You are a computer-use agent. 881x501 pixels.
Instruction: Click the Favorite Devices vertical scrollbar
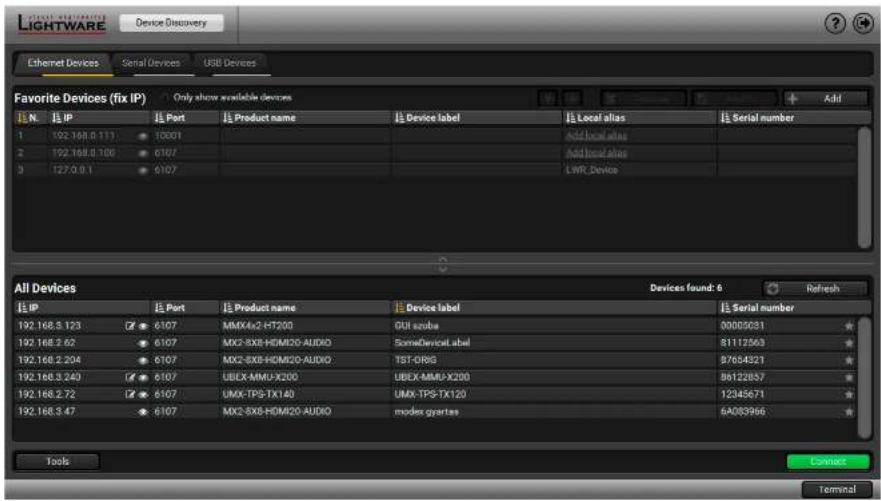[864, 188]
